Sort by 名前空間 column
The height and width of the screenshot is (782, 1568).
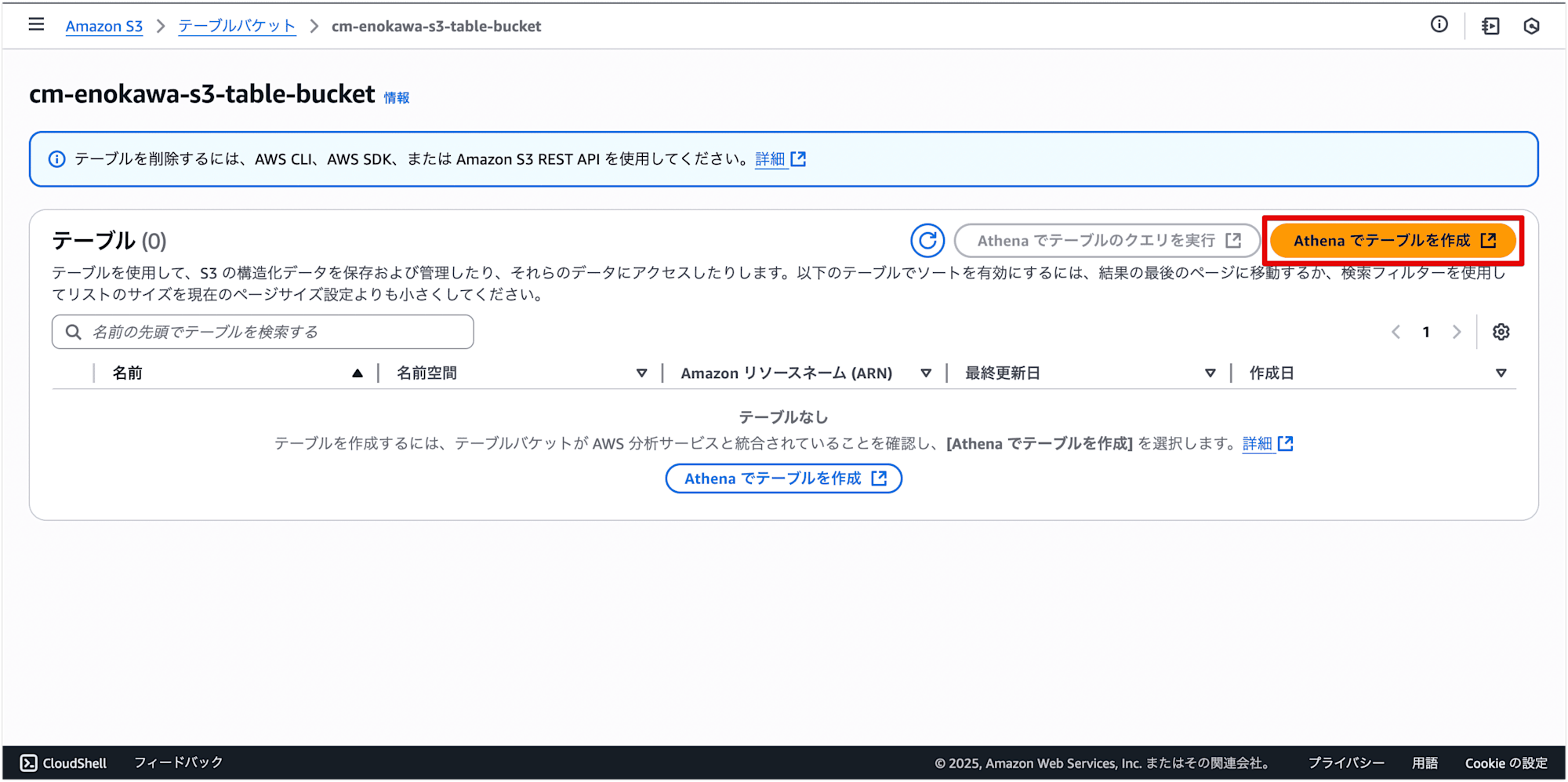(641, 373)
